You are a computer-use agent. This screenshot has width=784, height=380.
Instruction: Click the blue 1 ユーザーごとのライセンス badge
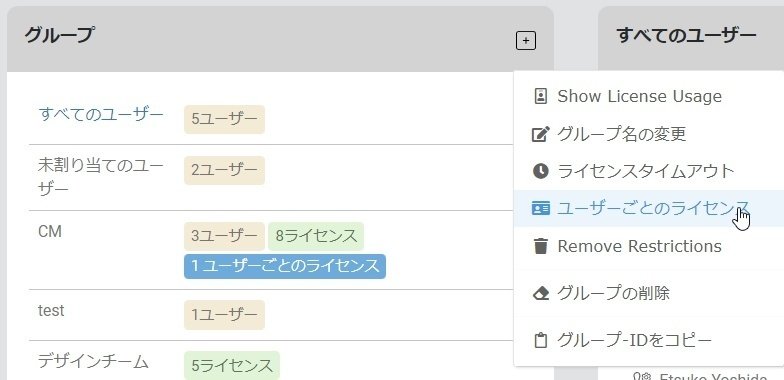coord(285,266)
